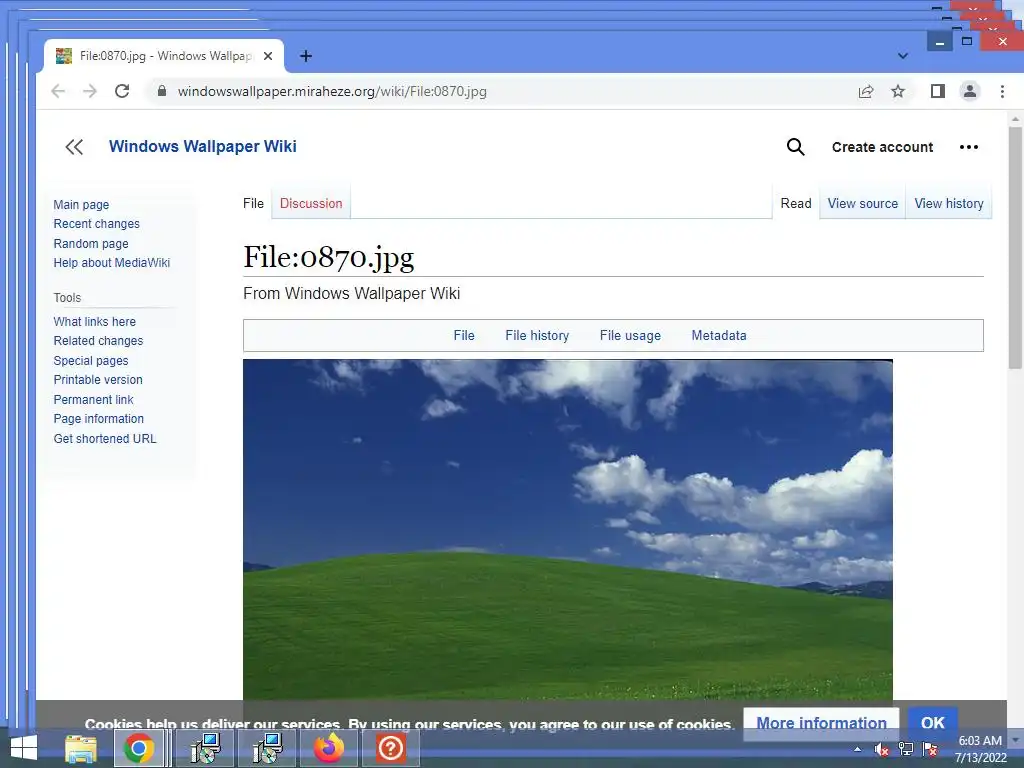Open Page information link
Viewport: 1024px width, 768px height.
pos(99,419)
